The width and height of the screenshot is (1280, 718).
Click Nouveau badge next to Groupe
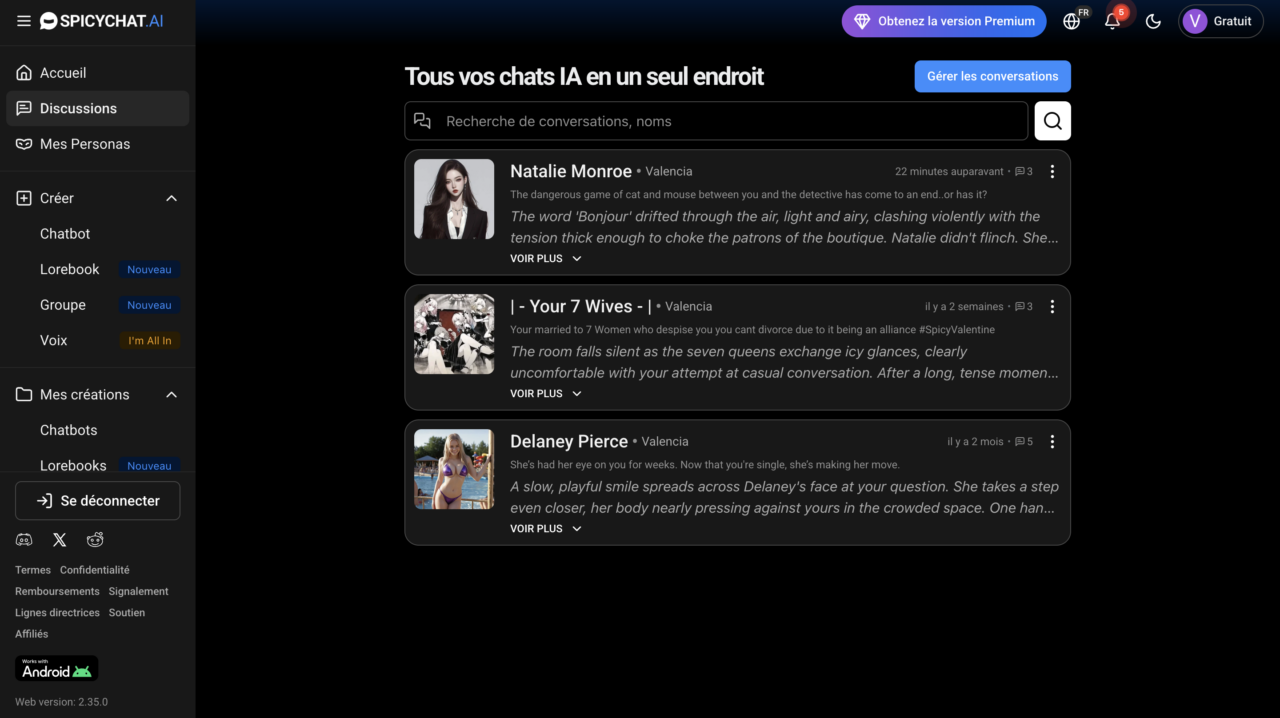pos(150,305)
